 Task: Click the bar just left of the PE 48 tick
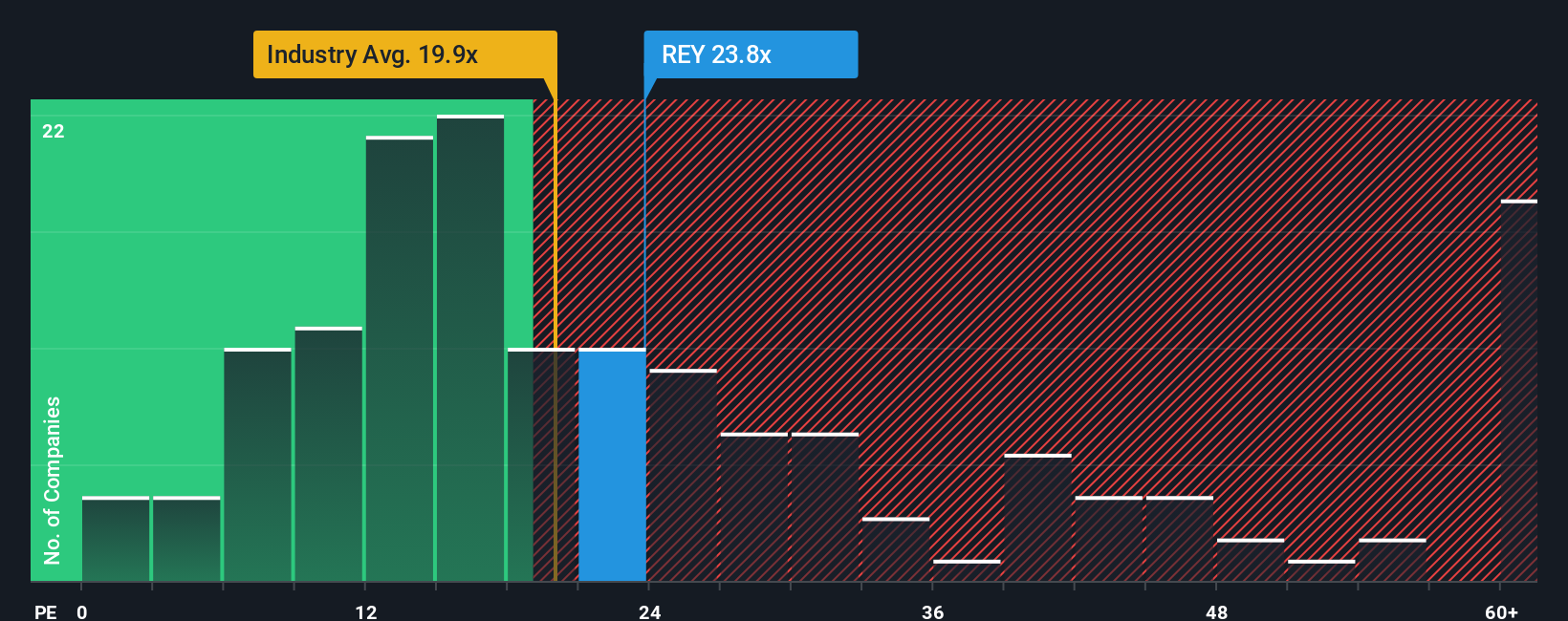[x=1180, y=539]
